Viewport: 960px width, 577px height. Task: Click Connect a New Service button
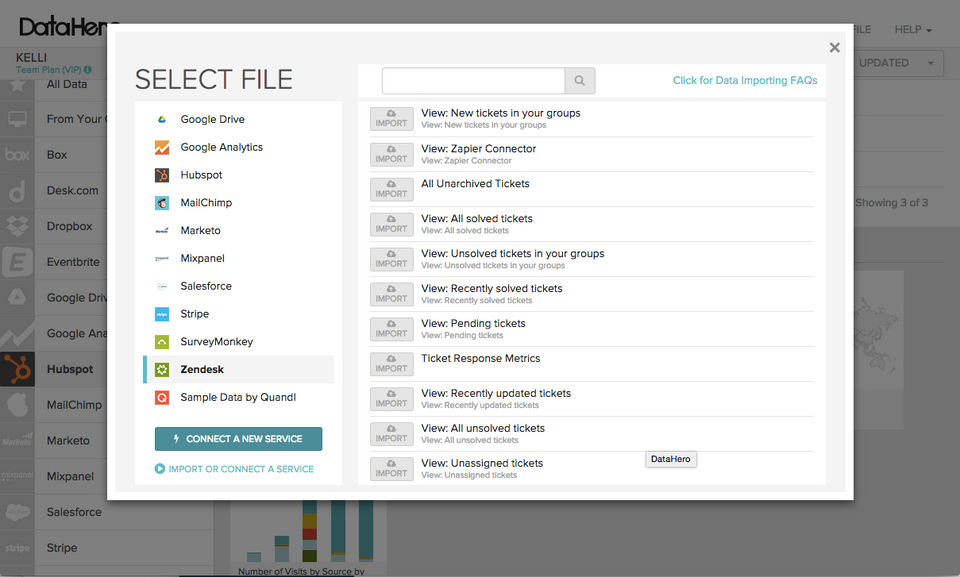click(x=238, y=439)
